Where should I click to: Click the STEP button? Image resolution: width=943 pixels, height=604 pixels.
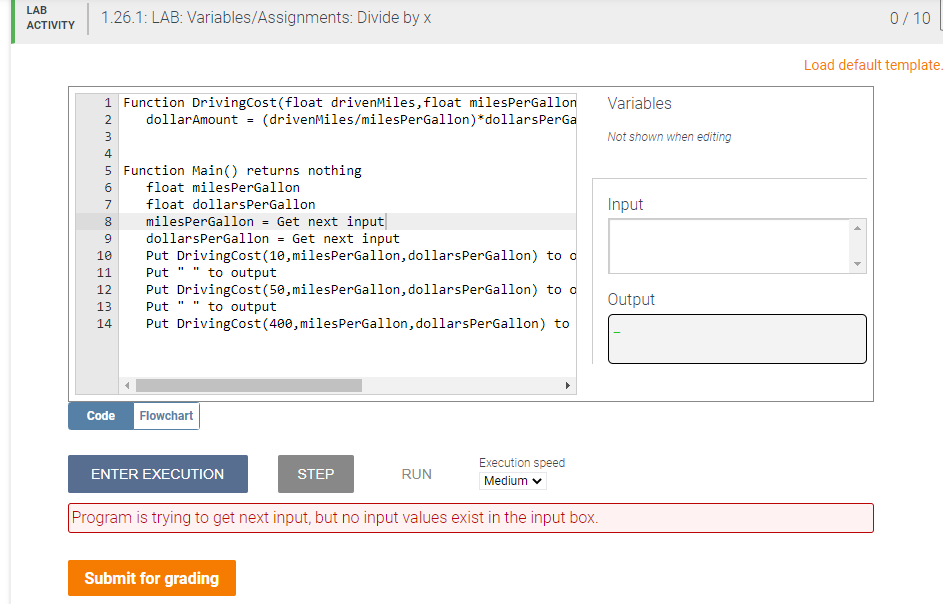click(315, 473)
